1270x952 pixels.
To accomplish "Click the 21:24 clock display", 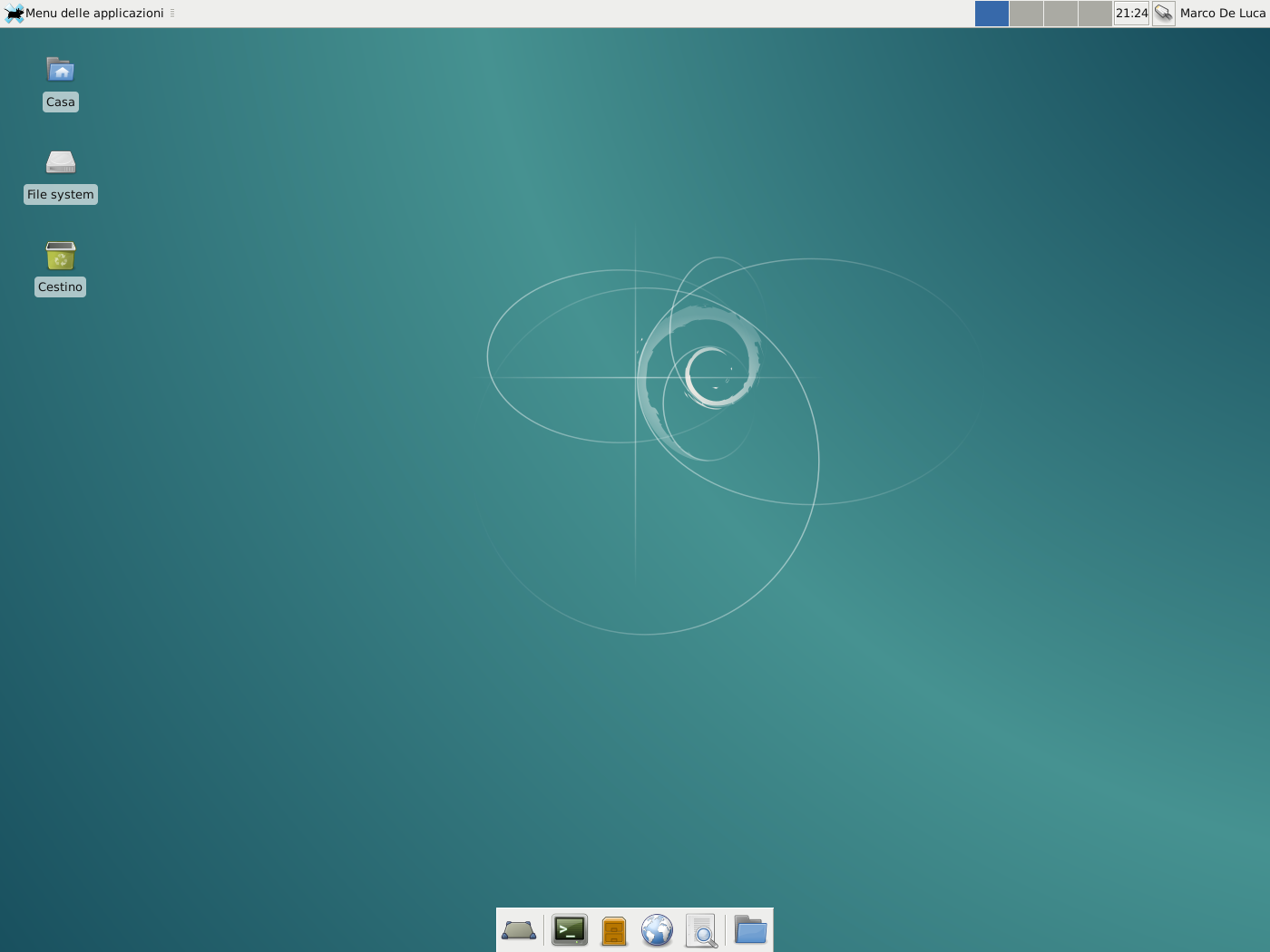I will (1130, 13).
